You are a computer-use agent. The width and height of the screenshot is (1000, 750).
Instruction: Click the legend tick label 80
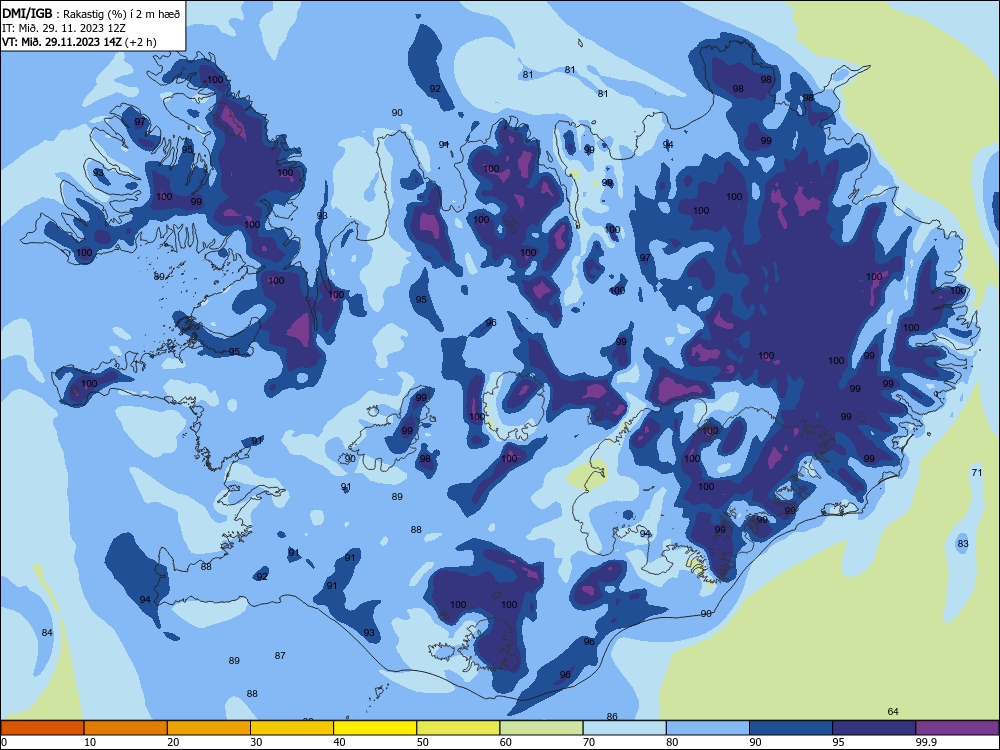tap(672, 742)
